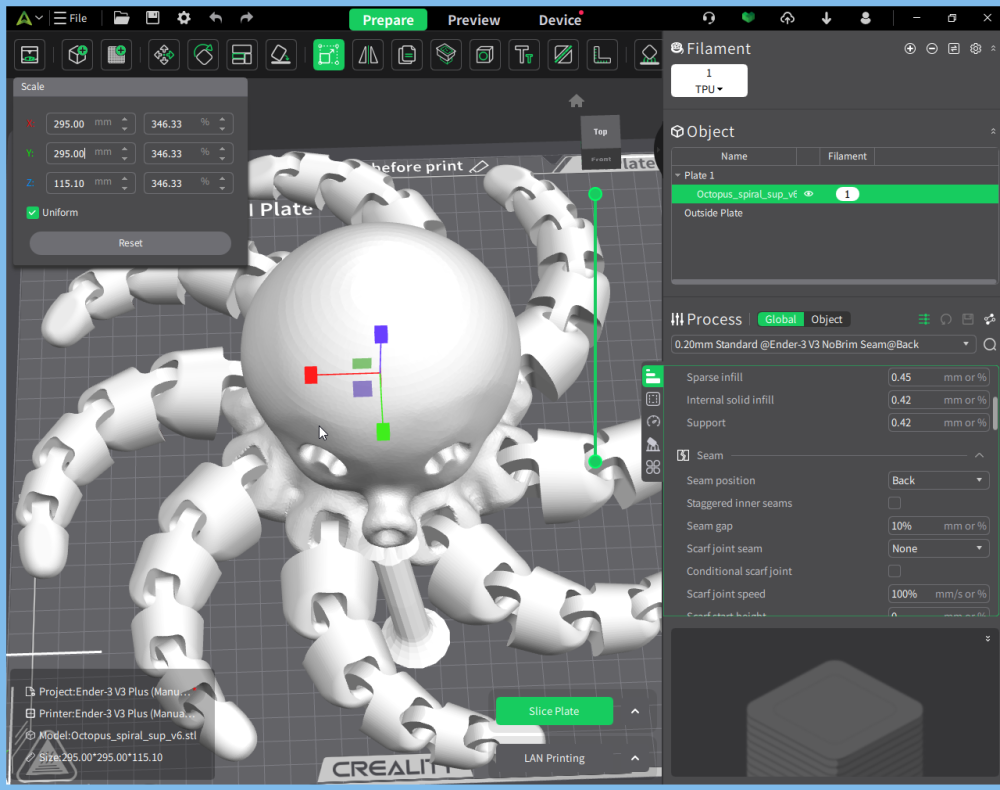Open the project folder icon in title bar
The image size is (1000, 790).
121,18
